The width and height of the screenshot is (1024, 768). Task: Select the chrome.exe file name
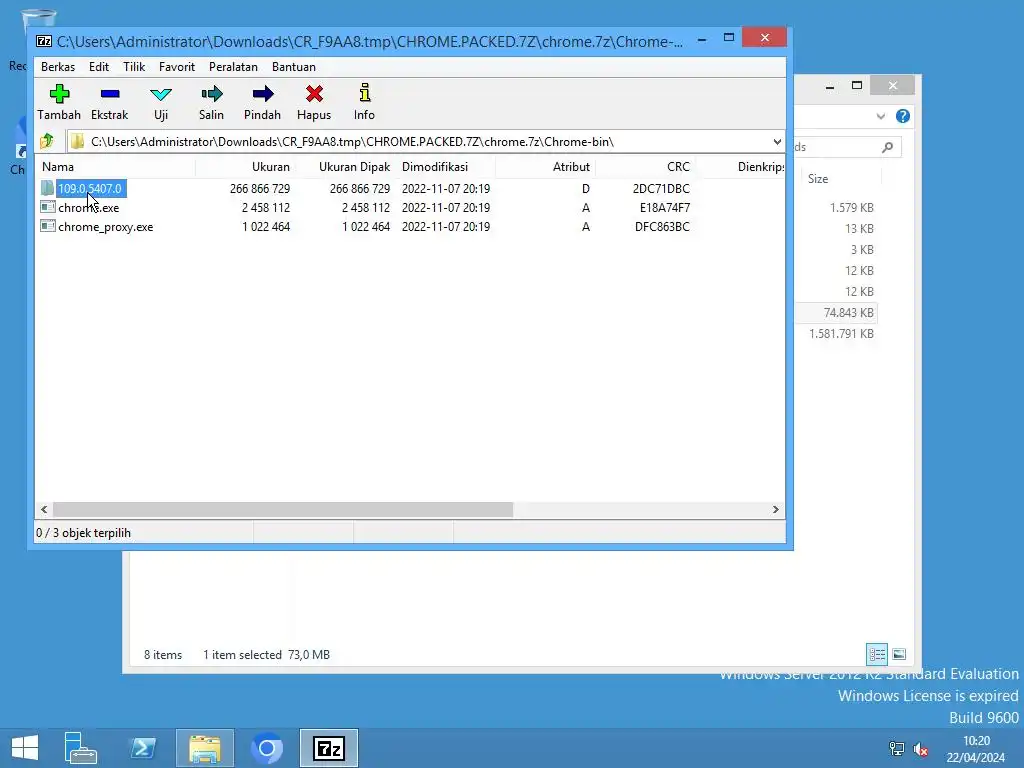(x=89, y=208)
